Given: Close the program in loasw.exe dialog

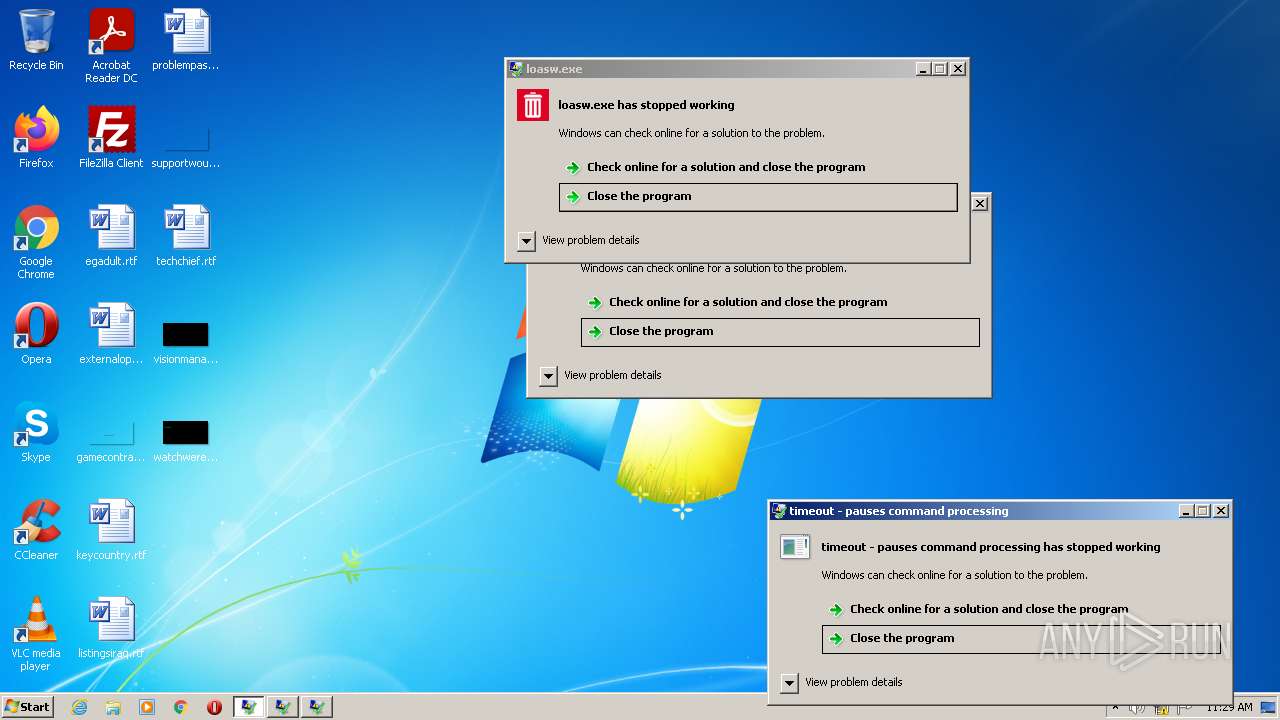Looking at the screenshot, I should (x=758, y=197).
